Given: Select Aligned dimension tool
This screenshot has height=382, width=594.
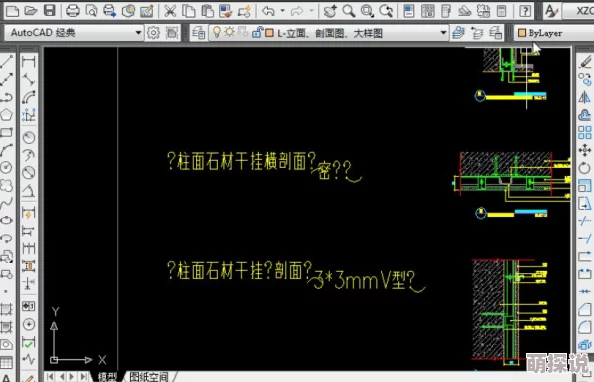Looking at the screenshot, I should [29, 80].
